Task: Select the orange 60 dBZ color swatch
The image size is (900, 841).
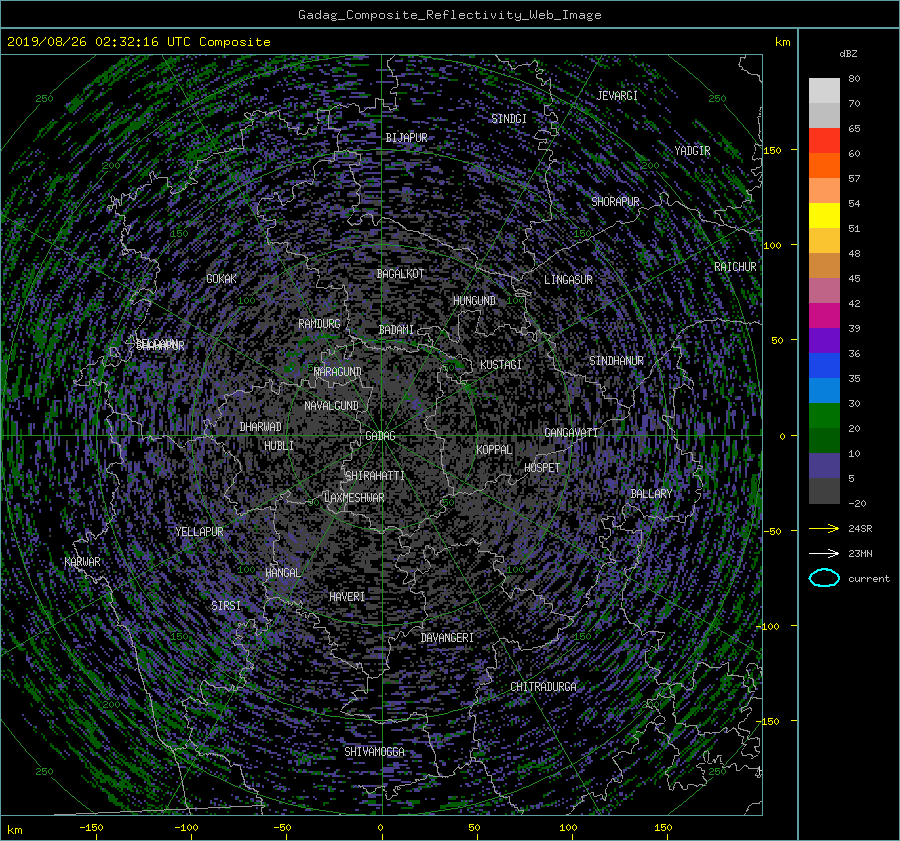Action: pyautogui.click(x=824, y=165)
